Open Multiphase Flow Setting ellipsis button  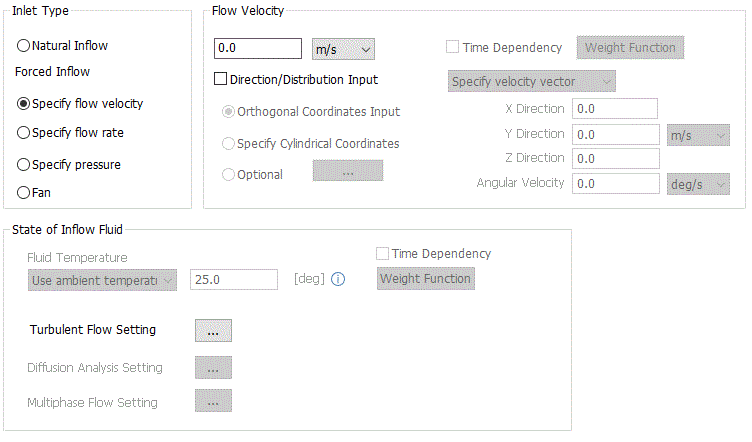213,402
